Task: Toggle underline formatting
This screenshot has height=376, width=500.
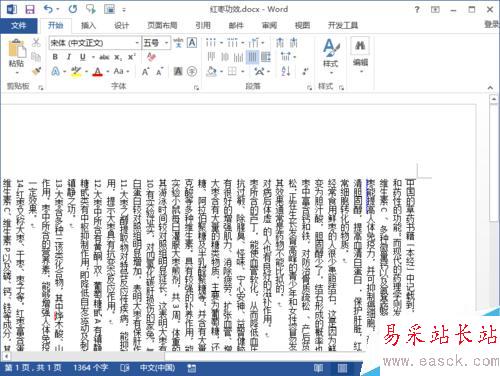Action: coord(83,57)
